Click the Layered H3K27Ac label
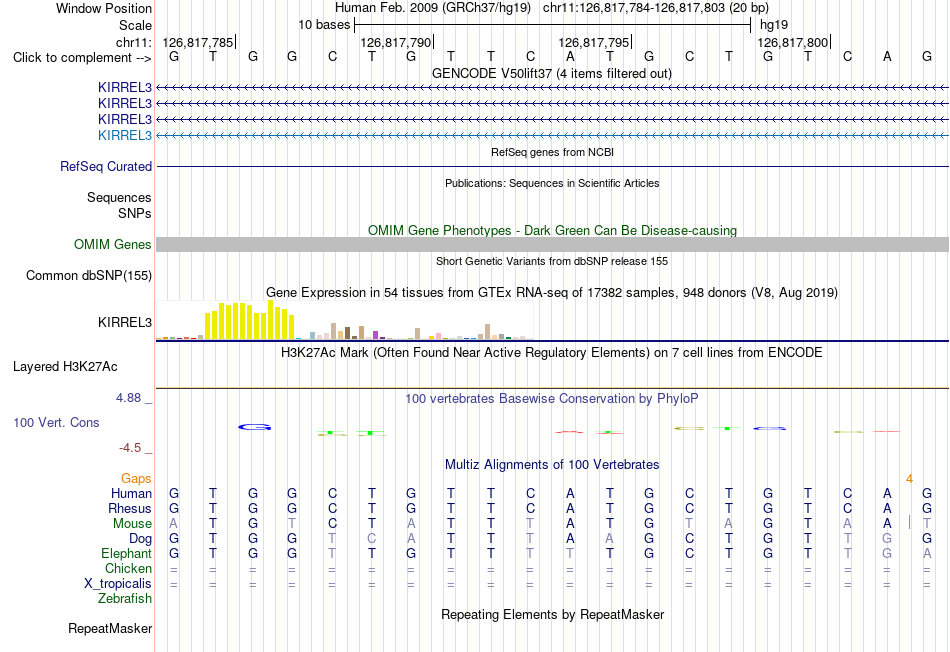Image resolution: width=950 pixels, height=652 pixels. 65,367
